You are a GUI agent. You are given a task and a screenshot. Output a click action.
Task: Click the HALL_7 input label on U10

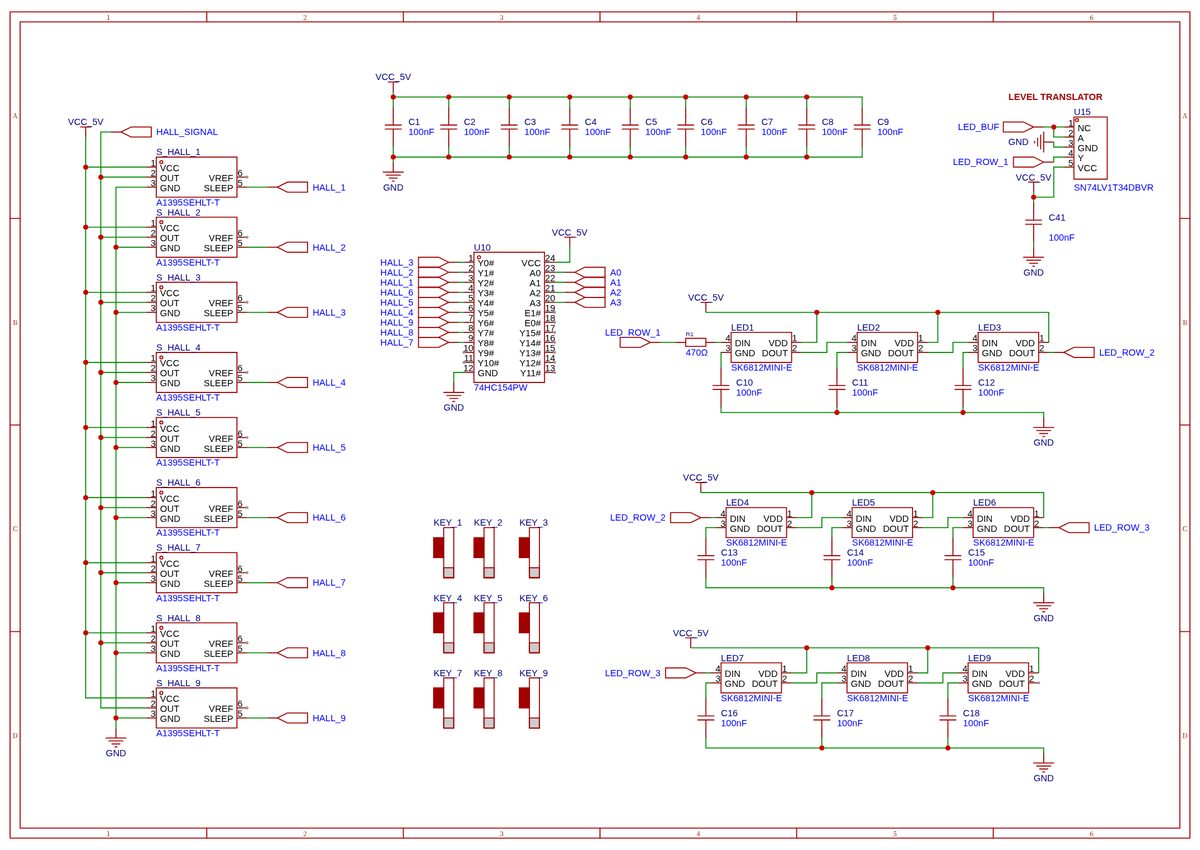[397, 342]
